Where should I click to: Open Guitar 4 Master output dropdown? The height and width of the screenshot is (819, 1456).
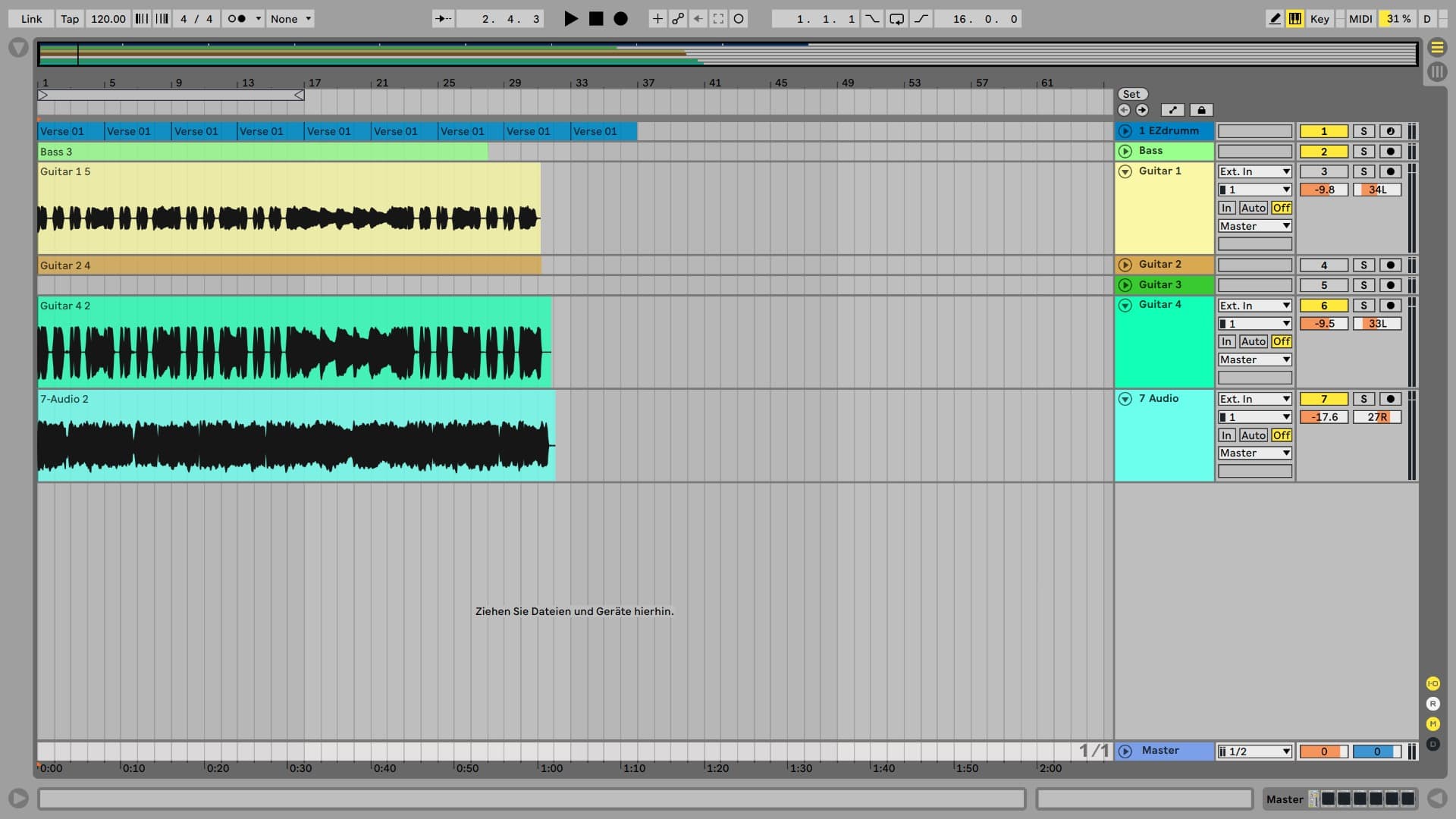tap(1255, 360)
